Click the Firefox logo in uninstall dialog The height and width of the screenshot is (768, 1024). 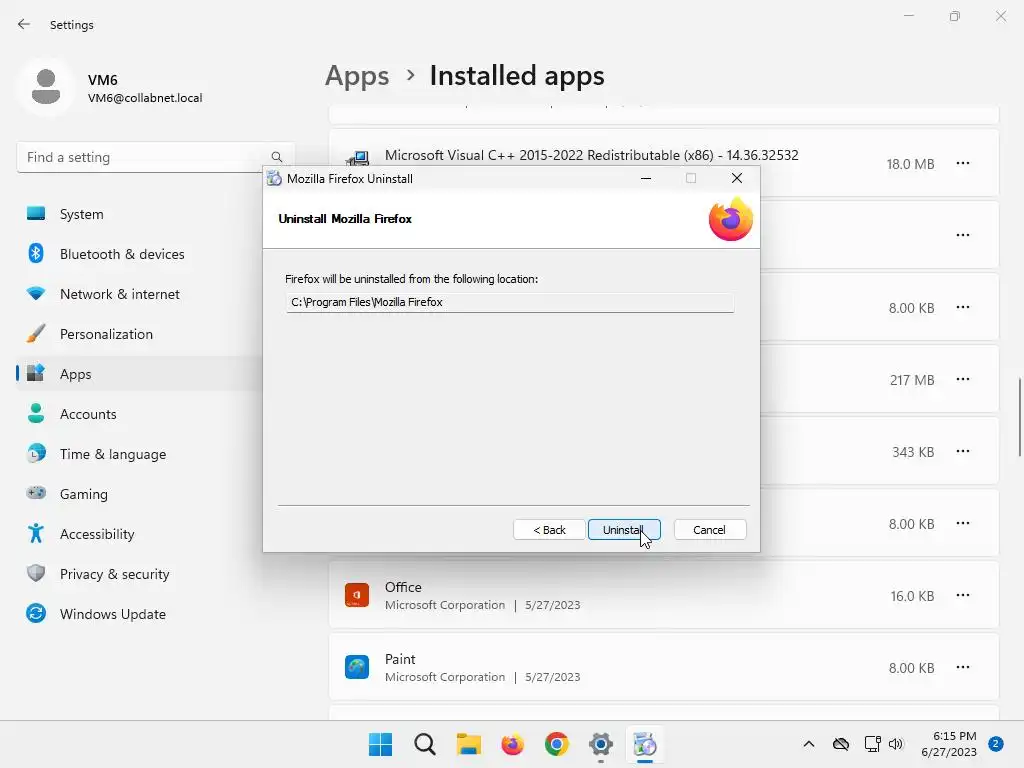tap(731, 219)
